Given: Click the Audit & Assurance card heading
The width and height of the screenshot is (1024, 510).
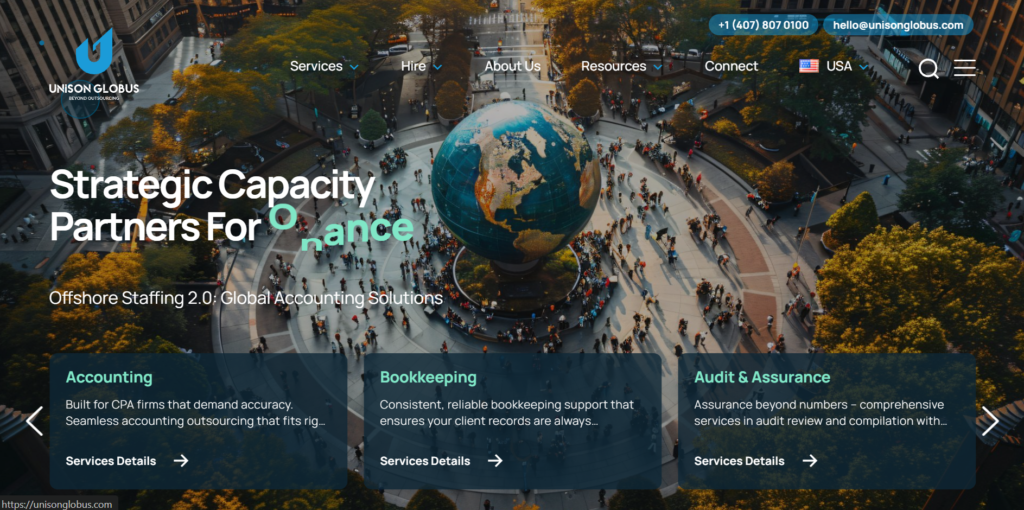Looking at the screenshot, I should 762,377.
